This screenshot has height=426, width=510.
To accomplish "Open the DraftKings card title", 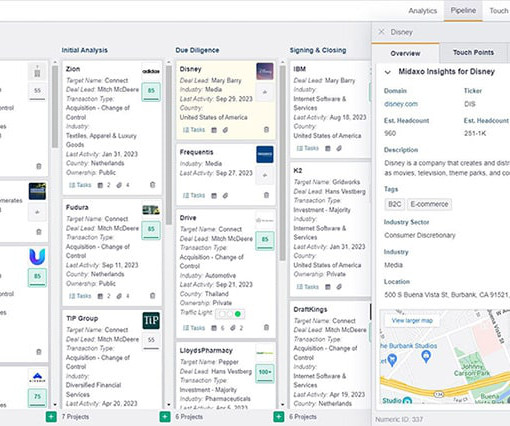I will pyautogui.click(x=310, y=310).
